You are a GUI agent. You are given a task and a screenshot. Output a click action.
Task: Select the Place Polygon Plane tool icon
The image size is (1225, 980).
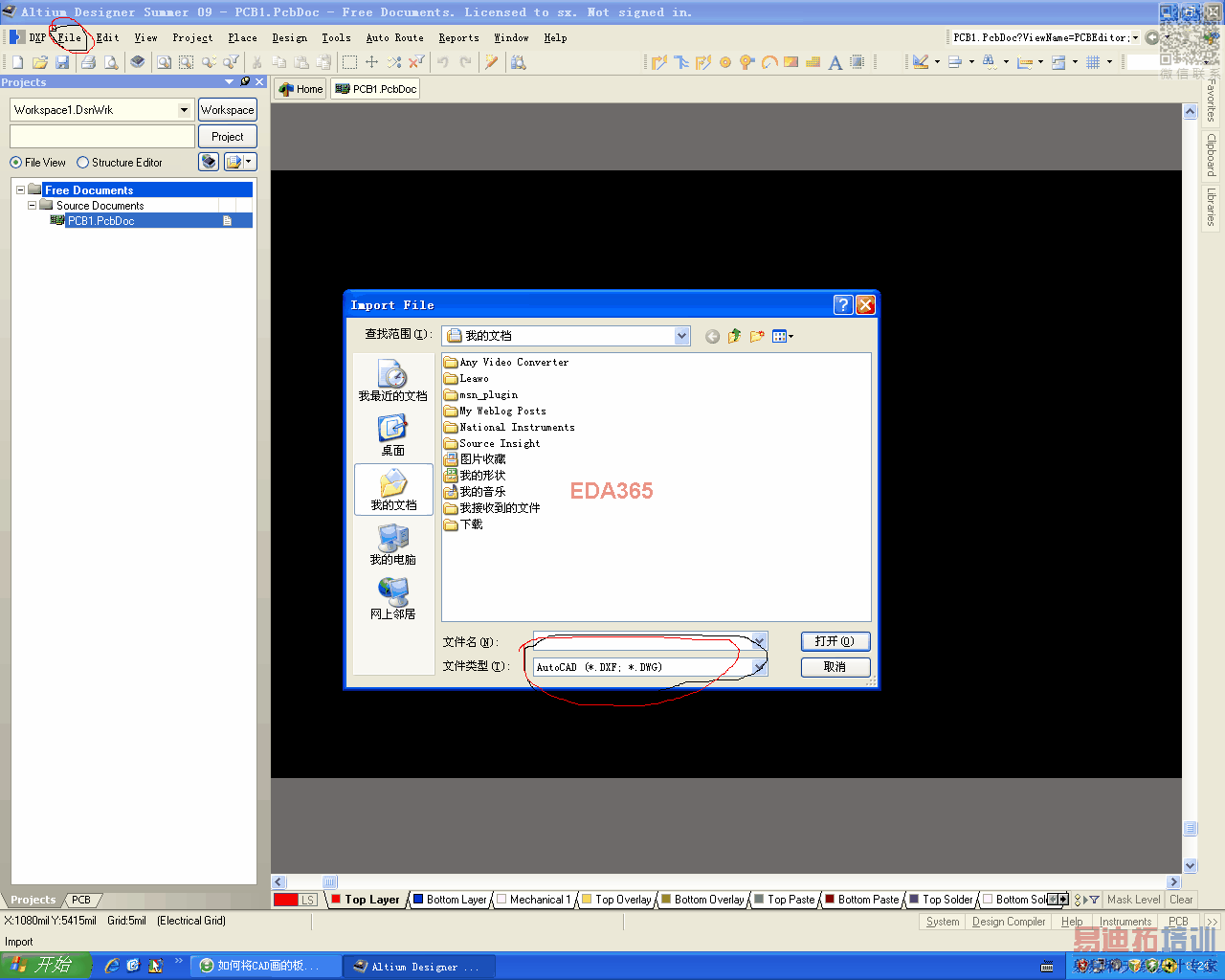pyautogui.click(x=813, y=62)
